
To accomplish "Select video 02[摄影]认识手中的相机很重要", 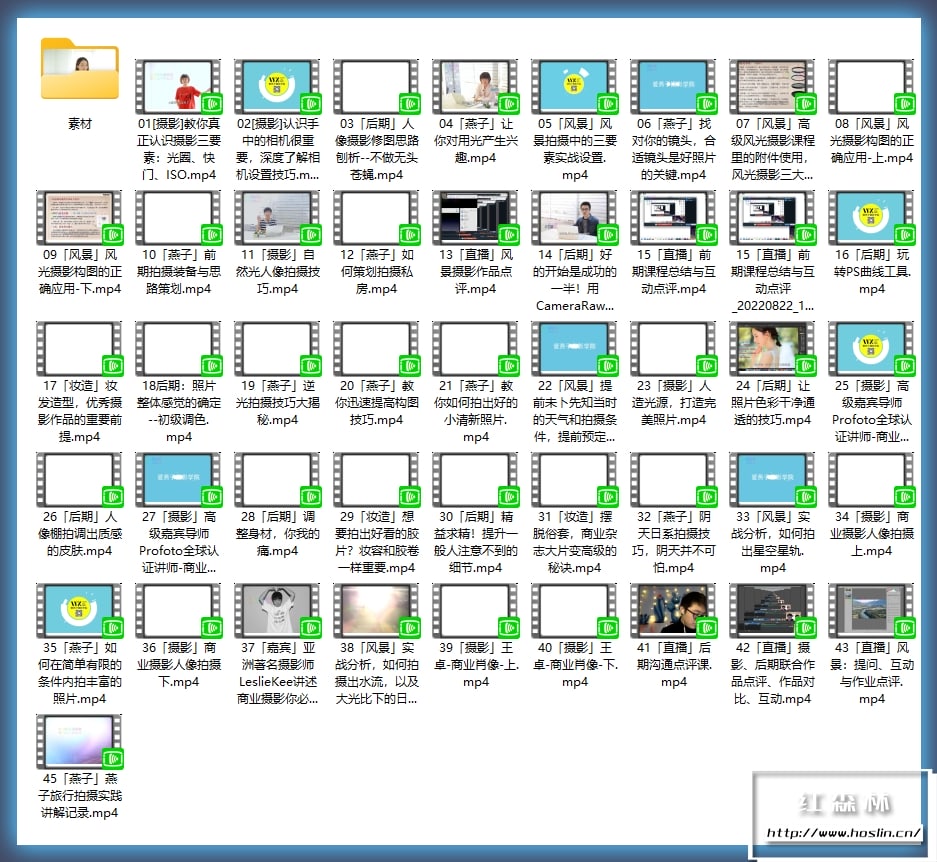I will [x=277, y=87].
